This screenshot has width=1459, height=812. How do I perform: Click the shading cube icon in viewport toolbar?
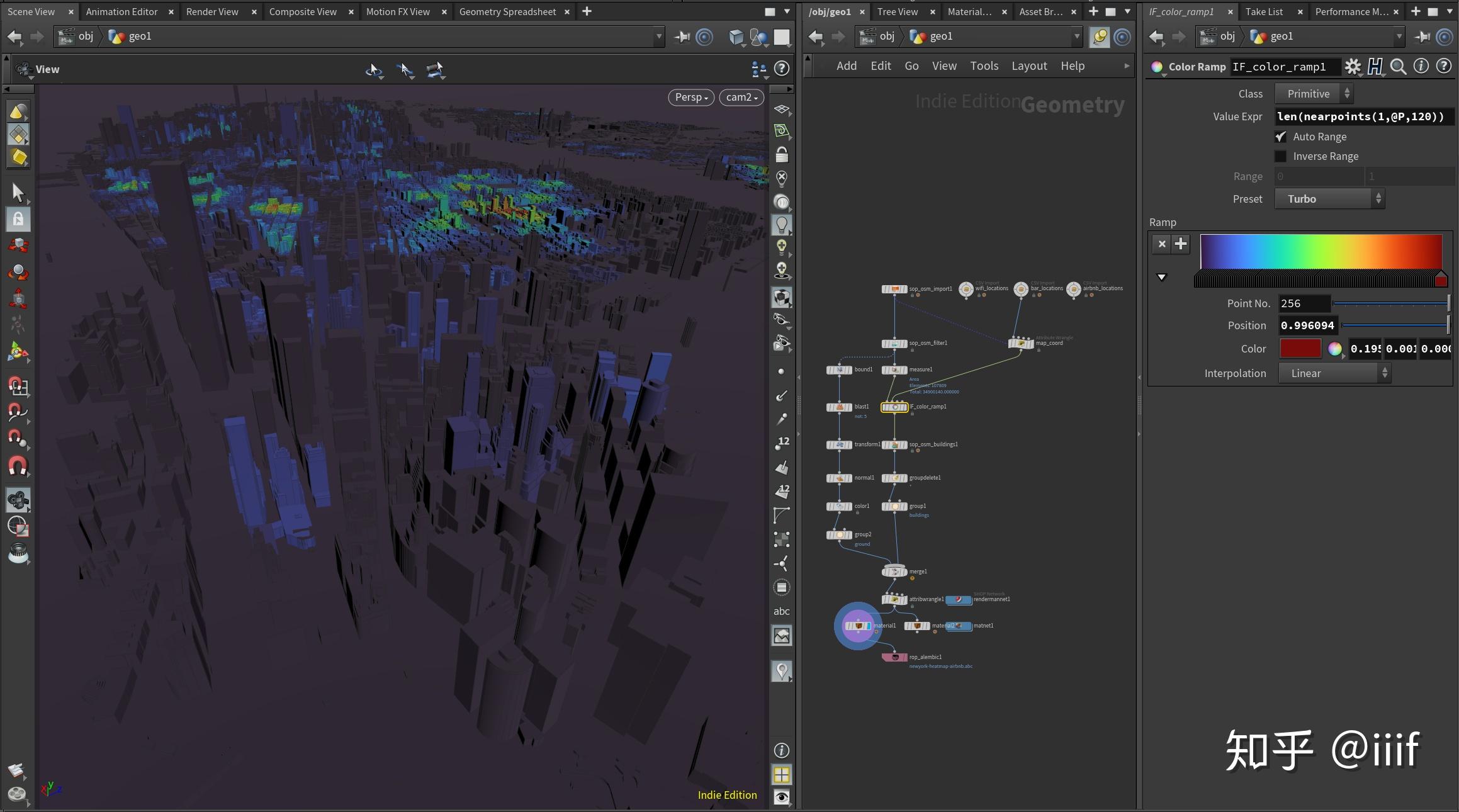click(x=782, y=297)
